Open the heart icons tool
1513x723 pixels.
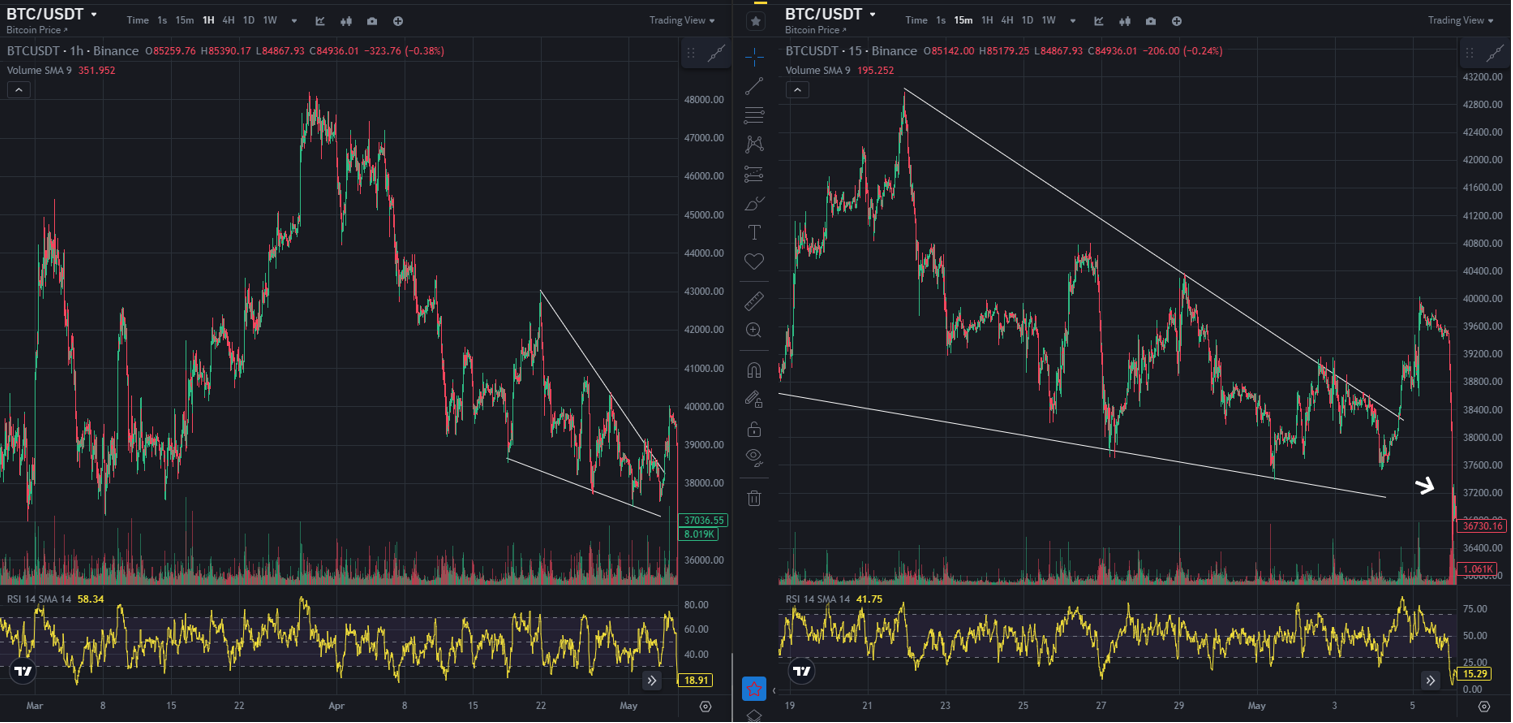click(x=754, y=261)
